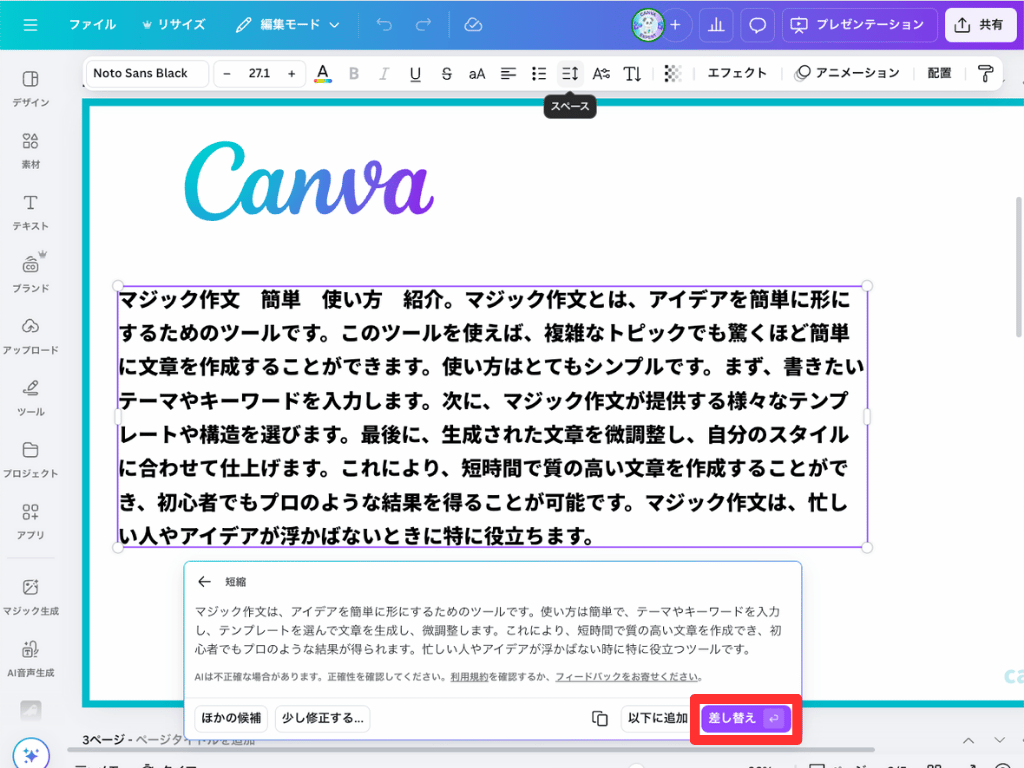The height and width of the screenshot is (768, 1024).
Task: Open the text color picker
Action: pos(323,73)
